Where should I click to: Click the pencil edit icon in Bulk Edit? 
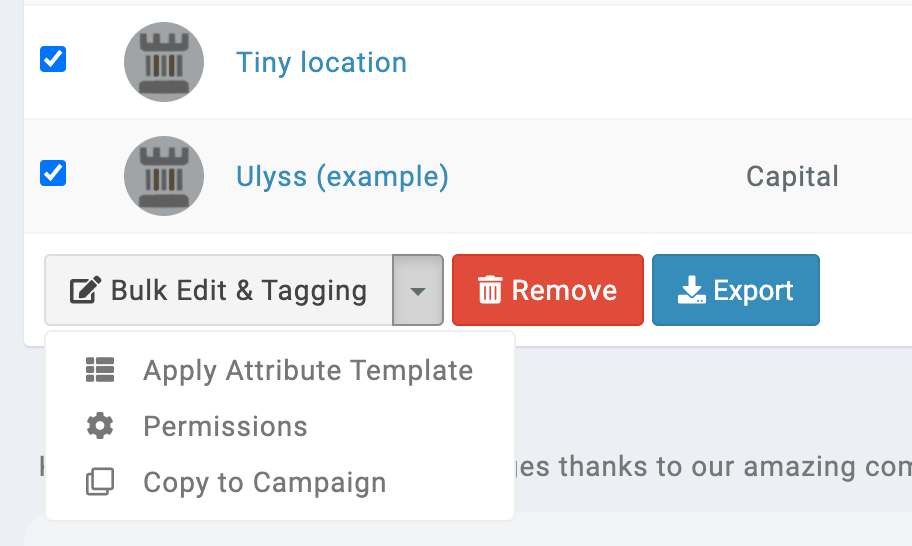pyautogui.click(x=84, y=291)
